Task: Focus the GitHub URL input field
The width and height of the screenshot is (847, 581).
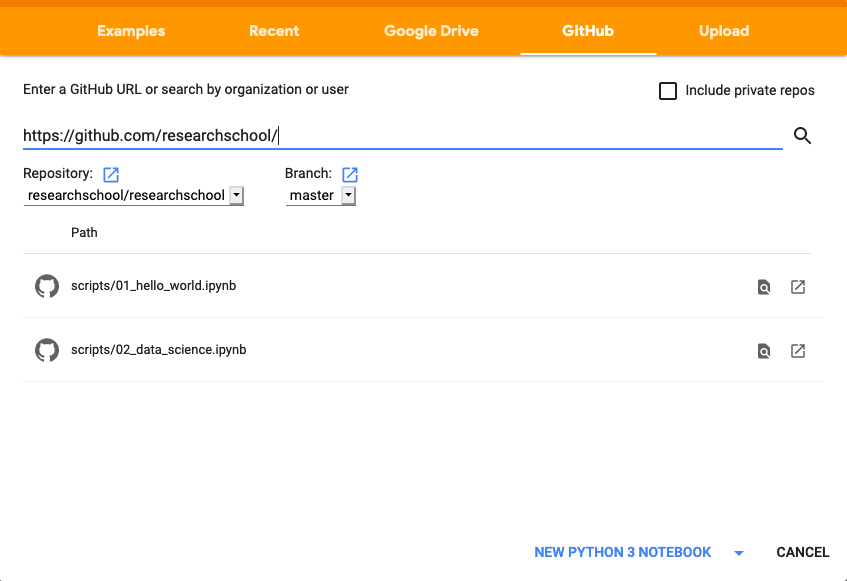Action: (402, 136)
